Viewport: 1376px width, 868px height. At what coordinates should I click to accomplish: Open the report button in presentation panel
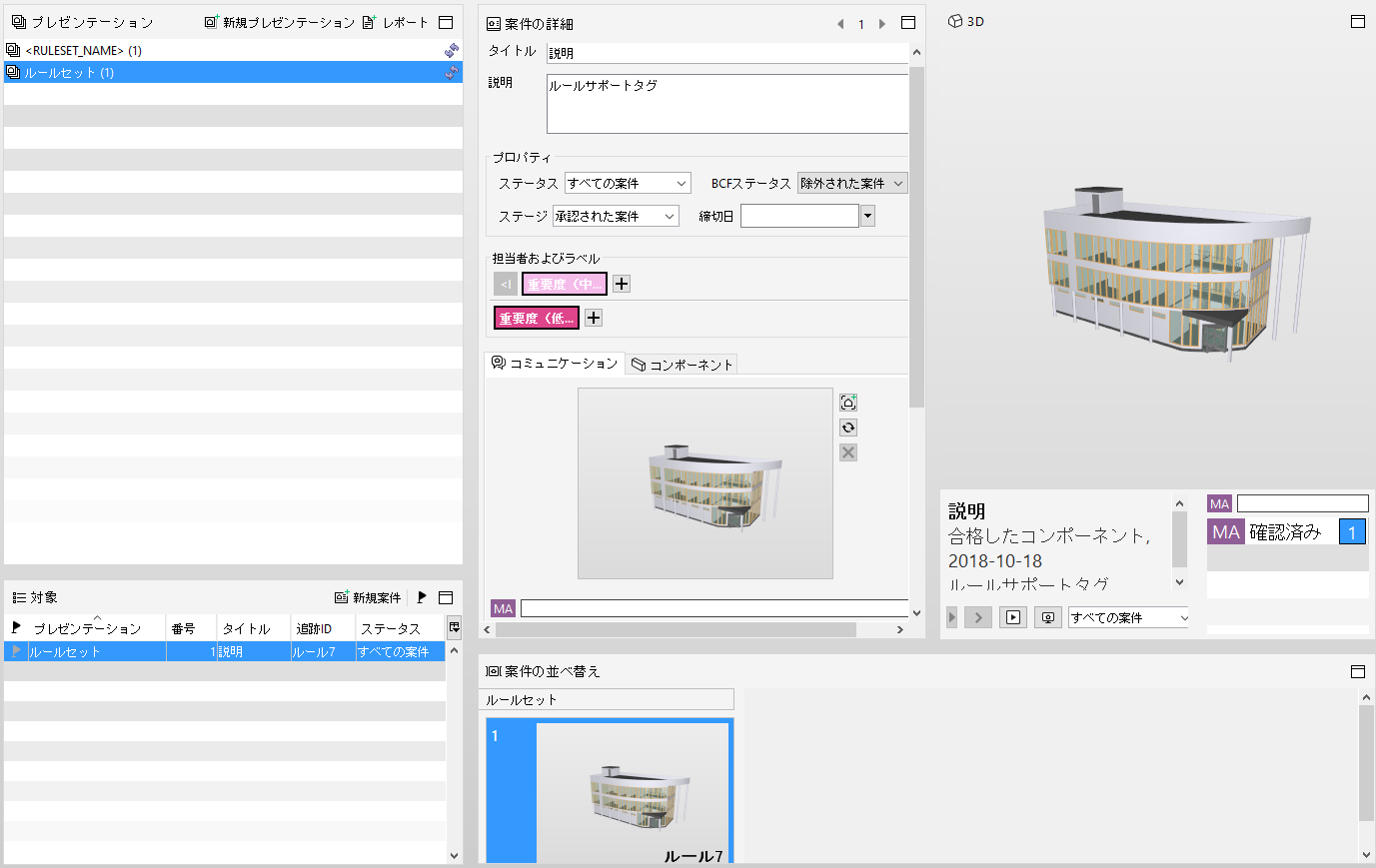[x=395, y=22]
